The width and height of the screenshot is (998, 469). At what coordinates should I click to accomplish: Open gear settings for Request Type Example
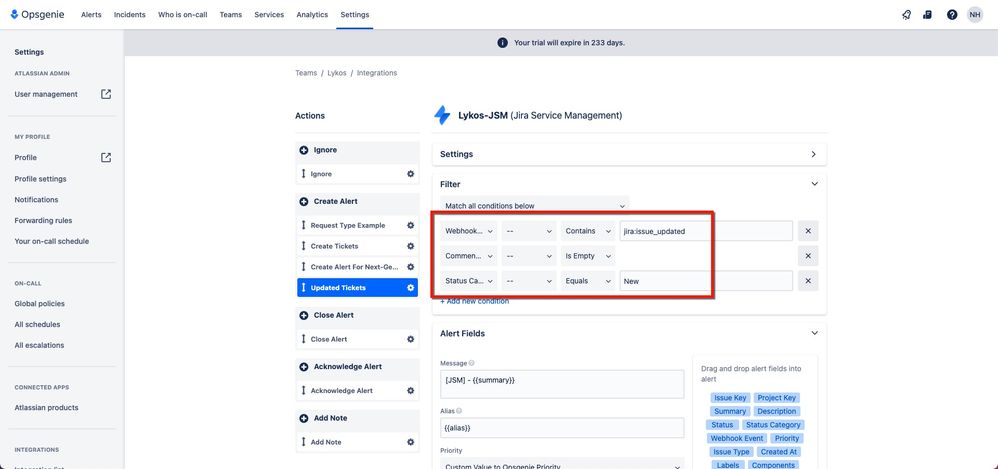tap(411, 225)
